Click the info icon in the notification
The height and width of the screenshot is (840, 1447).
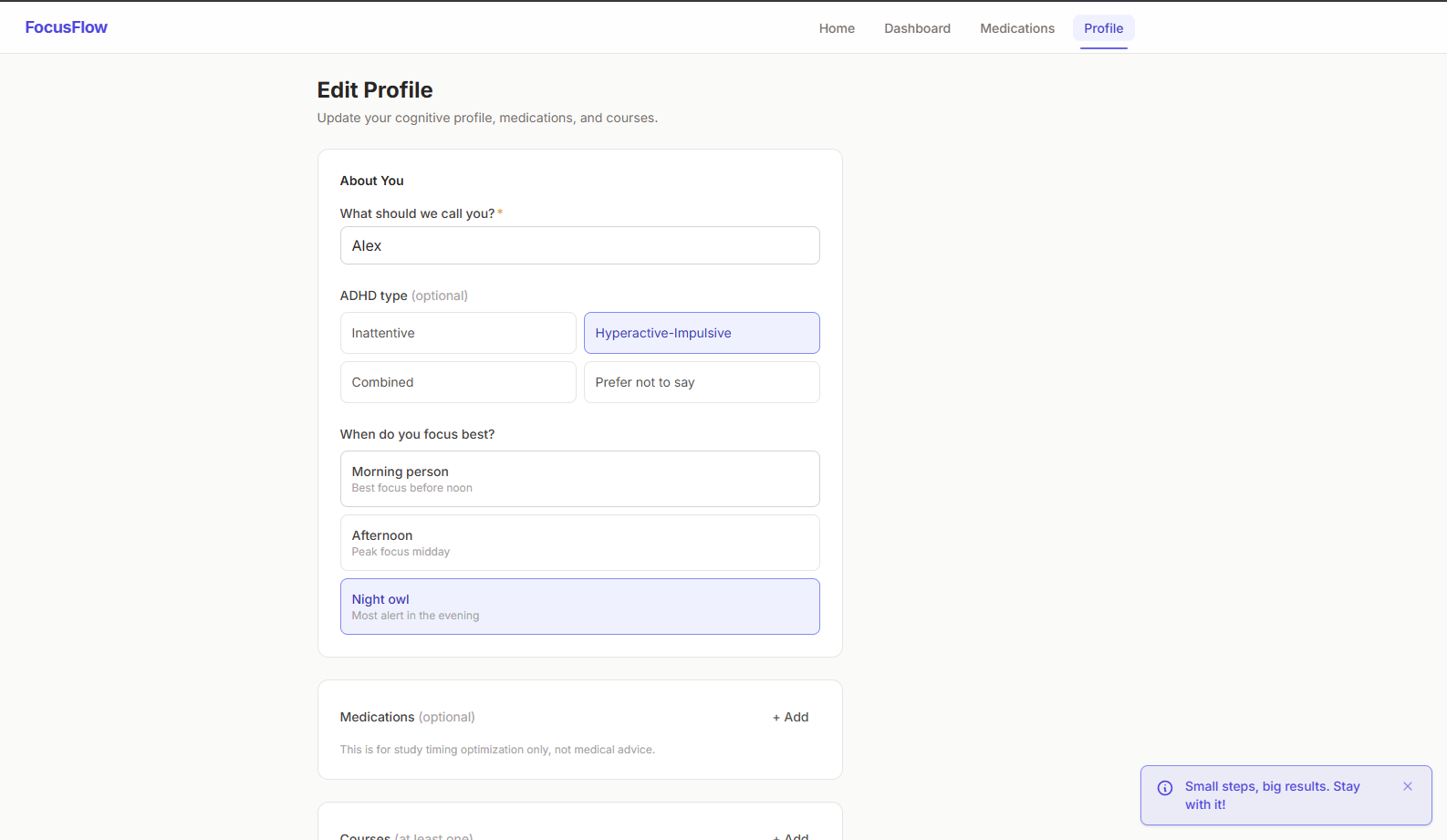pyautogui.click(x=1165, y=788)
